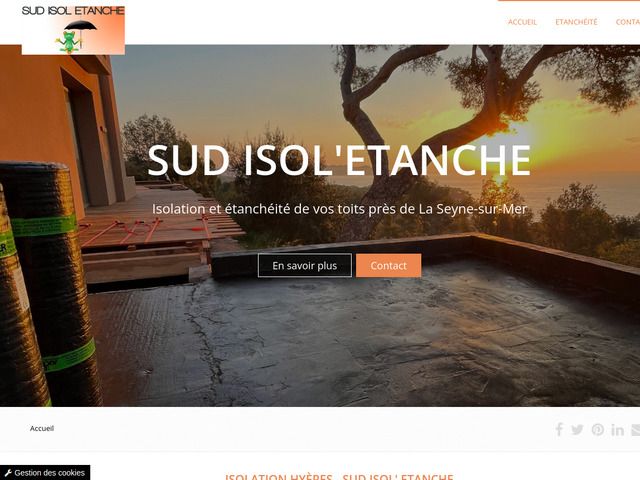The height and width of the screenshot is (480, 640).
Task: Share the page via Twitter icon
Action: [x=577, y=430]
